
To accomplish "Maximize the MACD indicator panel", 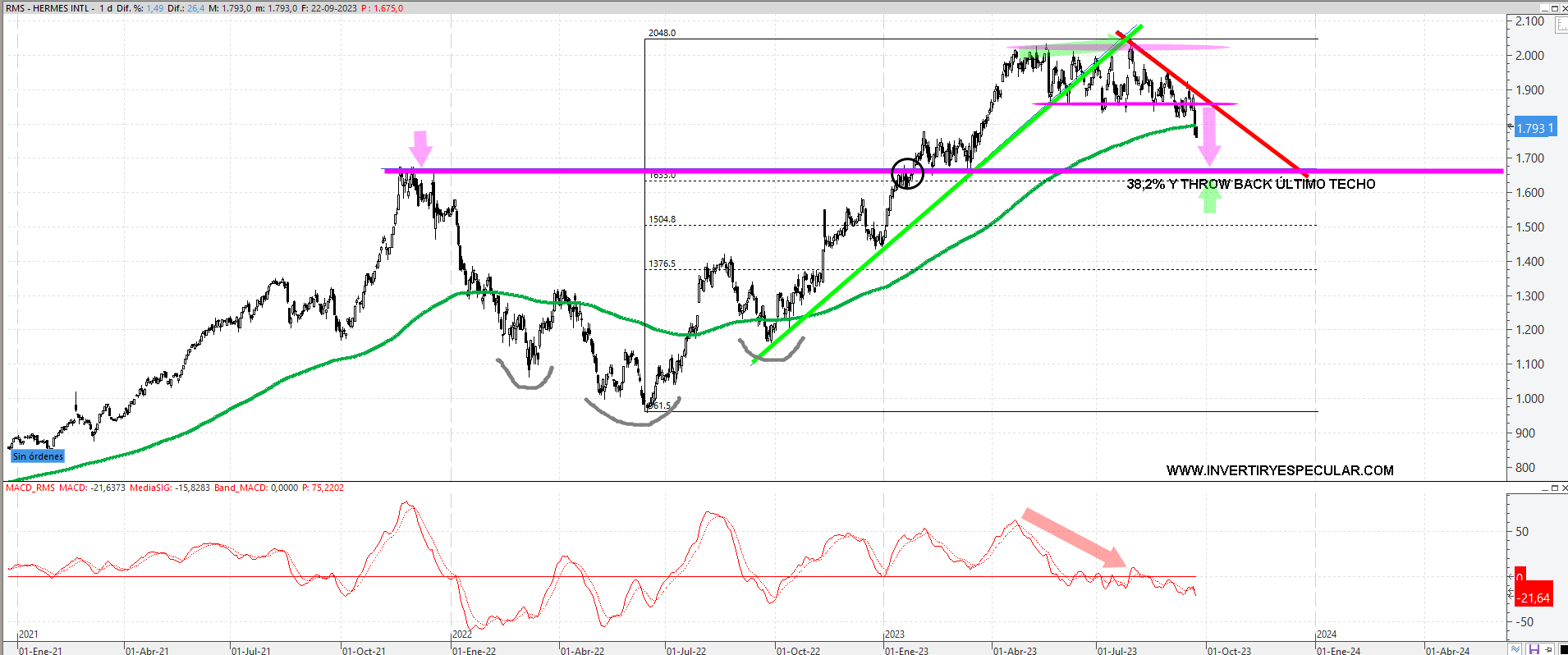I will point(1554,488).
